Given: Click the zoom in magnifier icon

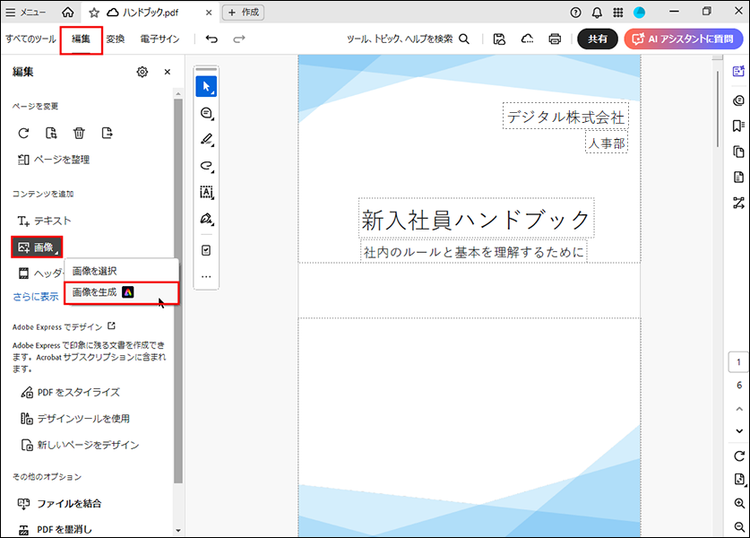Looking at the screenshot, I should pos(739,503).
